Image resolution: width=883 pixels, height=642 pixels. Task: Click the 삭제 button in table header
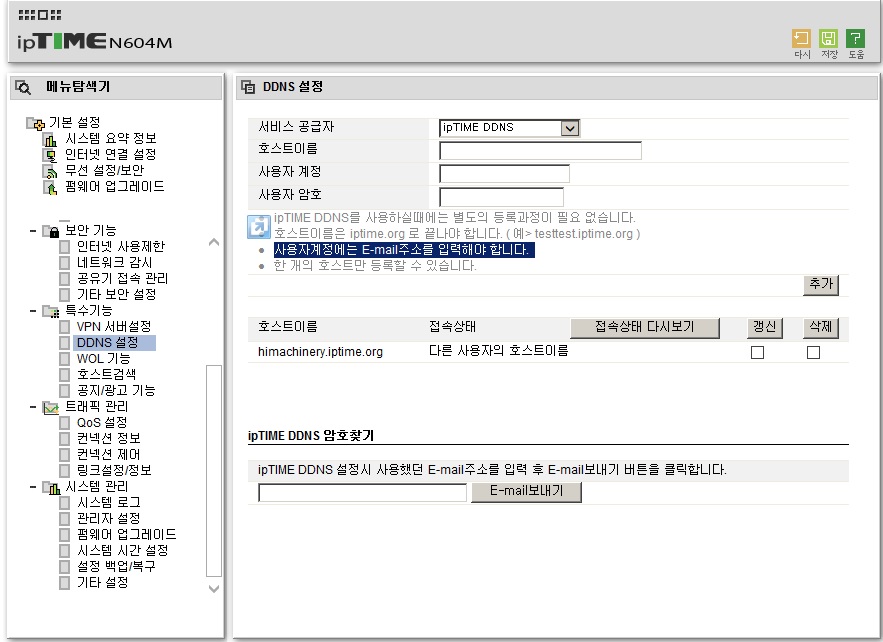[820, 328]
